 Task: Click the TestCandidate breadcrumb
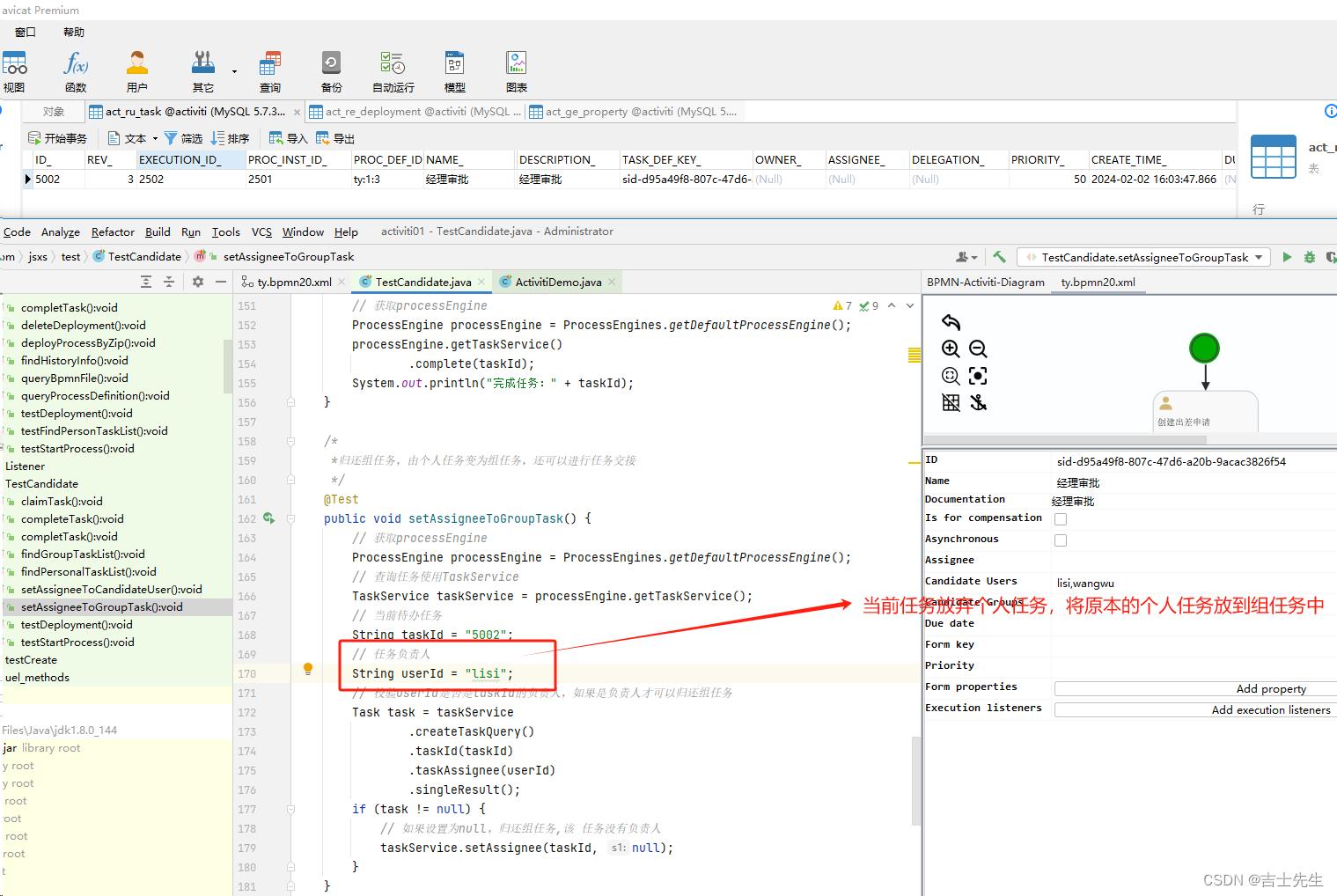136,256
